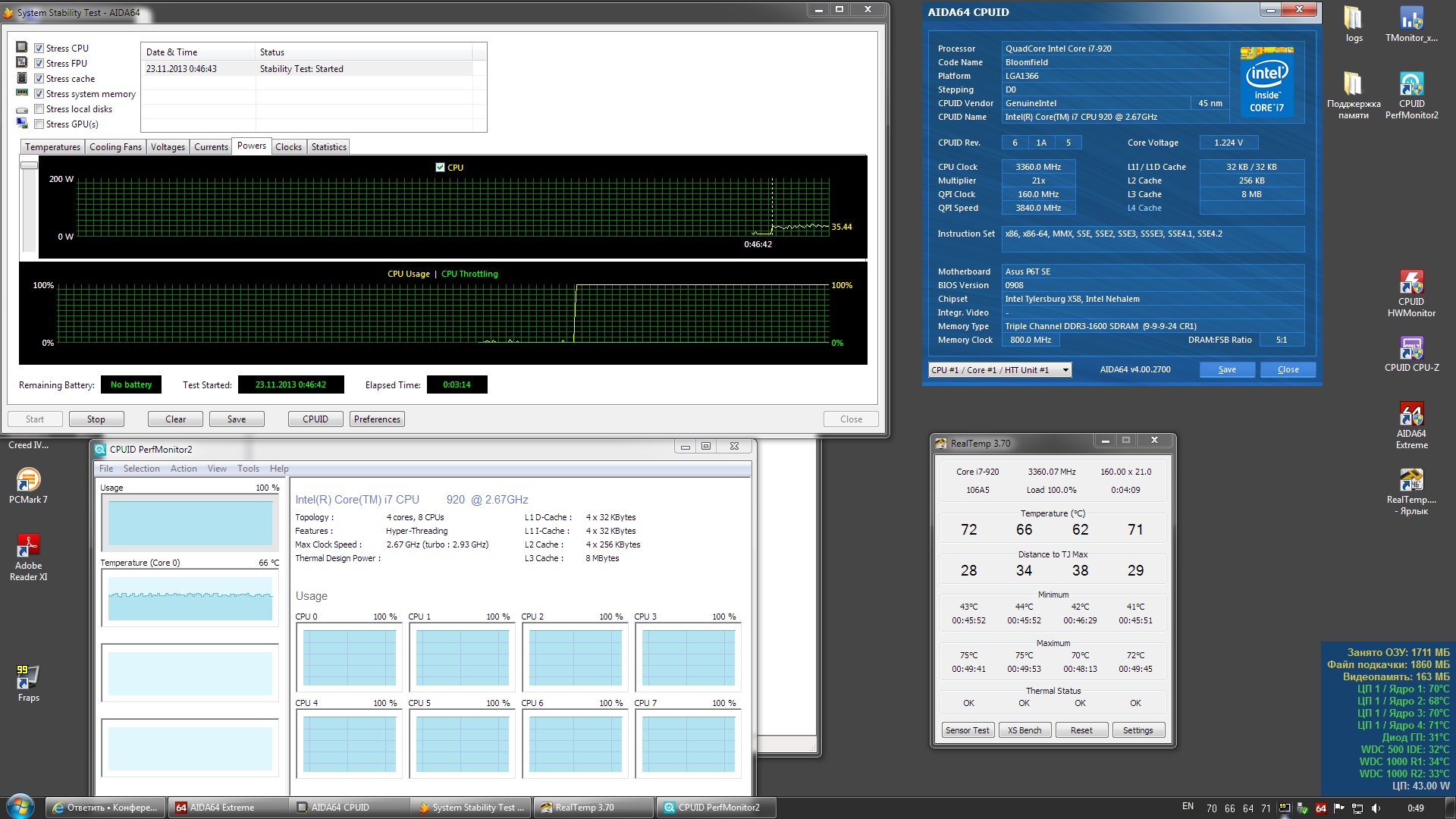Viewport: 1456px width, 819px height.
Task: Click the power graph vertical scale slider
Action: 29,165
